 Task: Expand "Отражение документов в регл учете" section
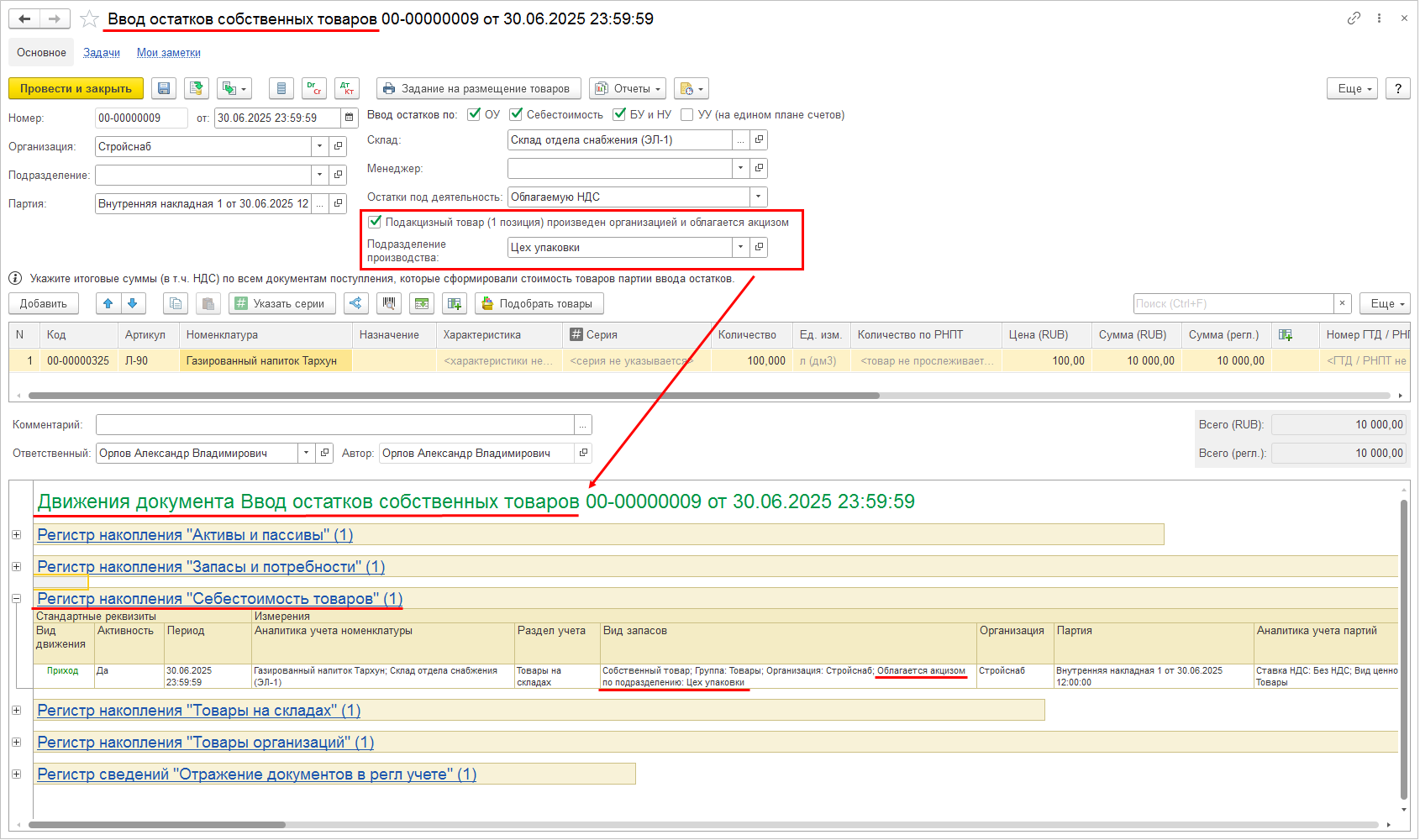click(16, 774)
